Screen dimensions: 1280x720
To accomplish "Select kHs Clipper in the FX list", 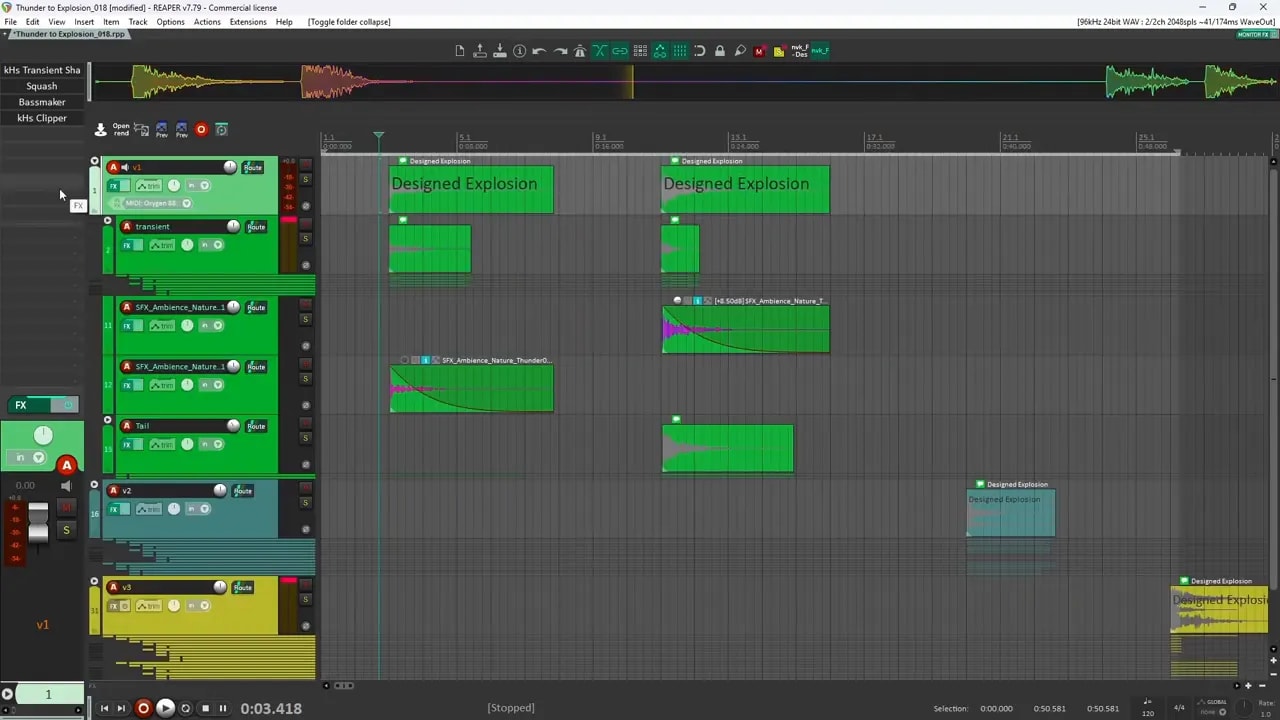I will coord(42,118).
